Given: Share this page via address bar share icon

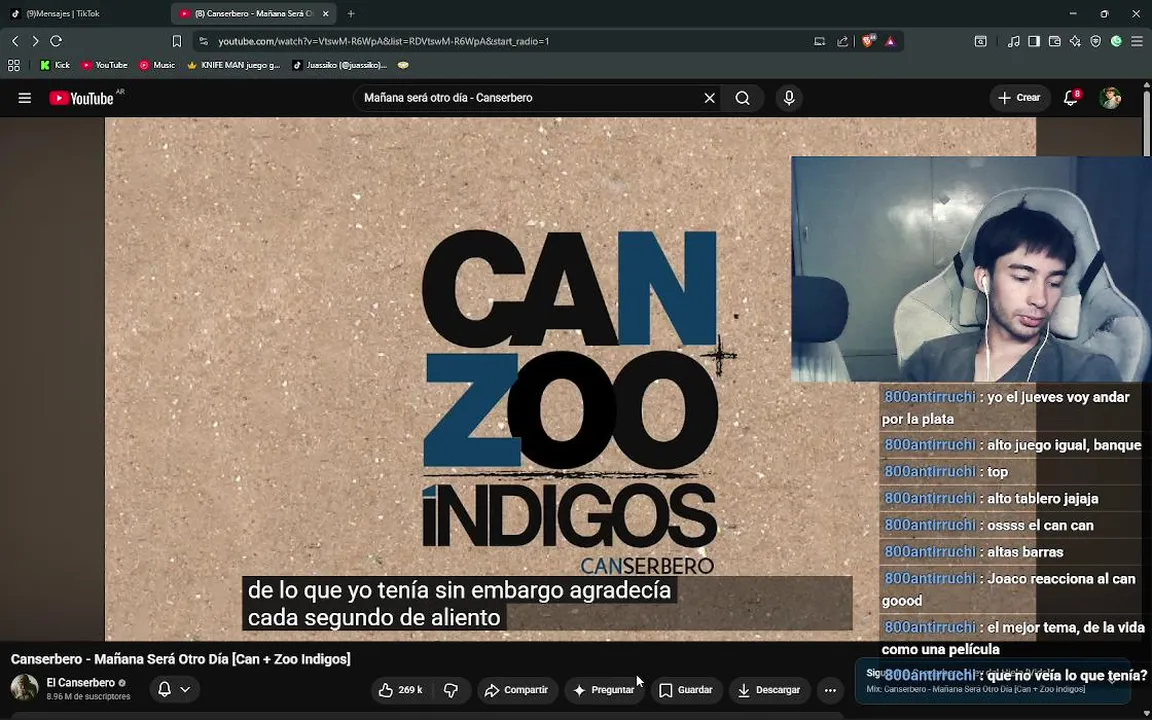Looking at the screenshot, I should (x=843, y=41).
